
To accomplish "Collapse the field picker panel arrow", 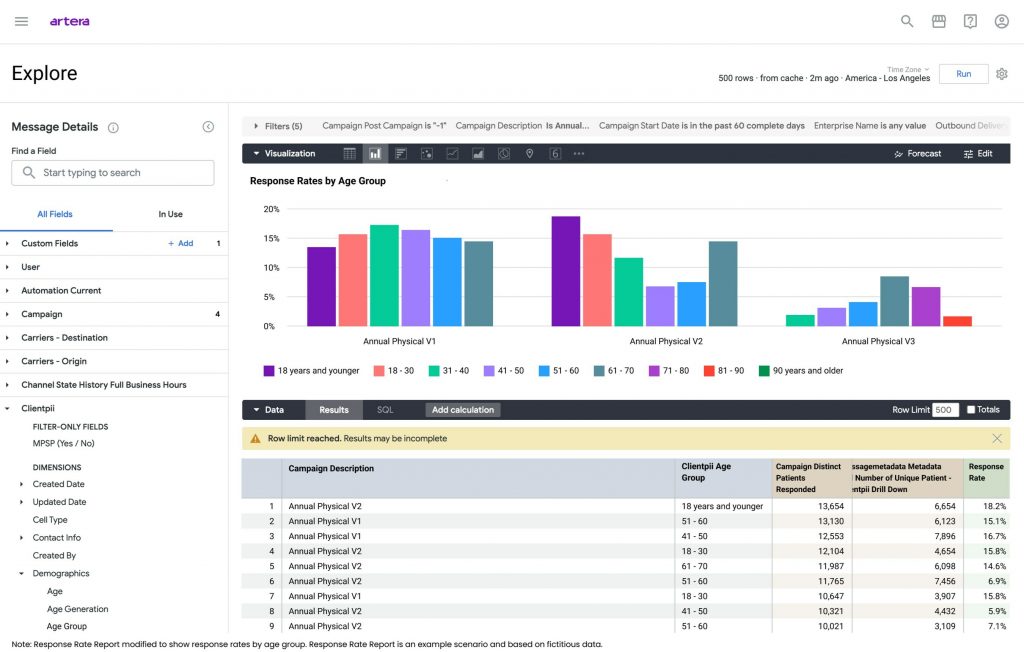I will (208, 127).
